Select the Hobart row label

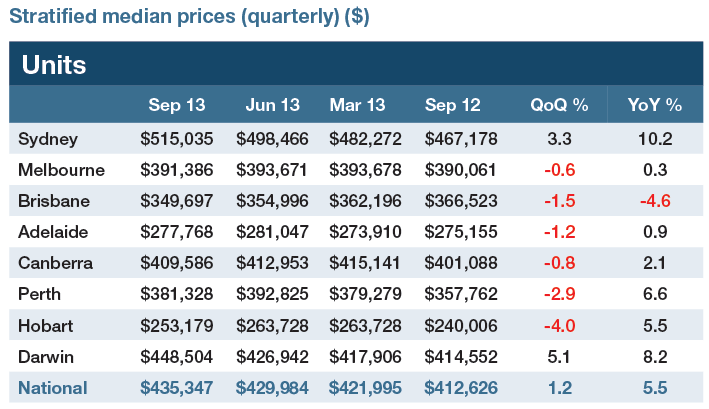[x=46, y=325]
